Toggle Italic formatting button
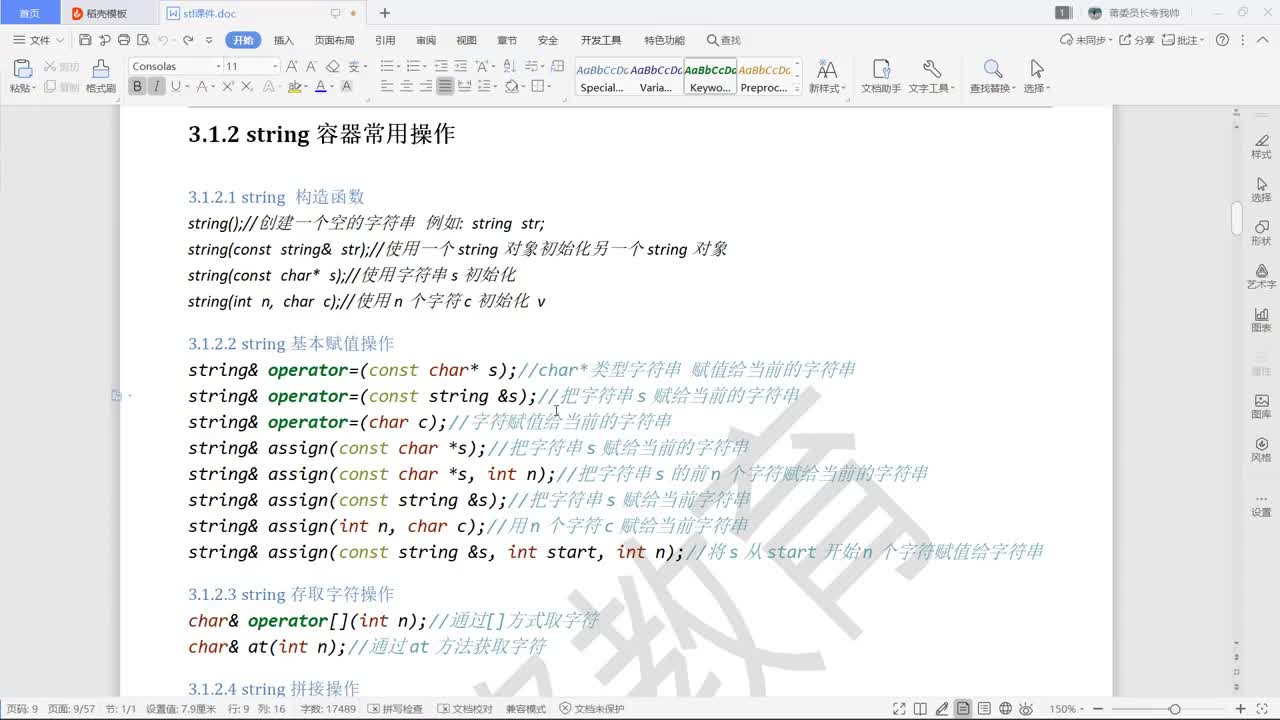This screenshot has width=1280, height=720. tap(156, 87)
